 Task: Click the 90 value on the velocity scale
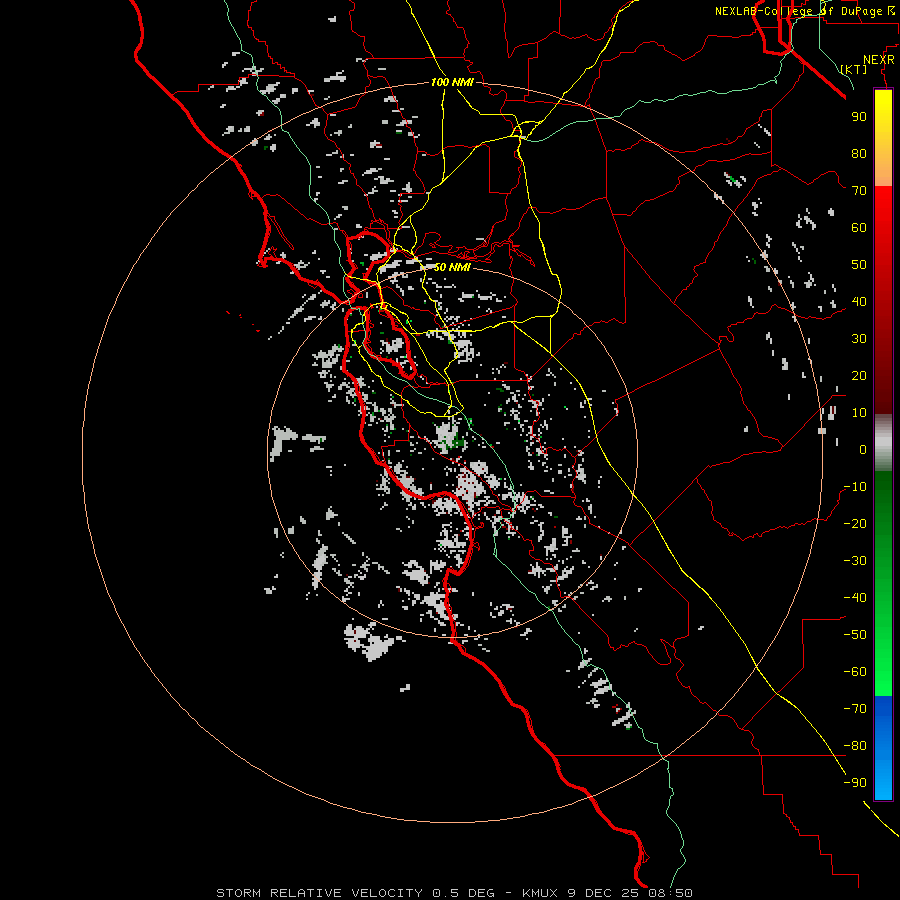click(x=859, y=117)
